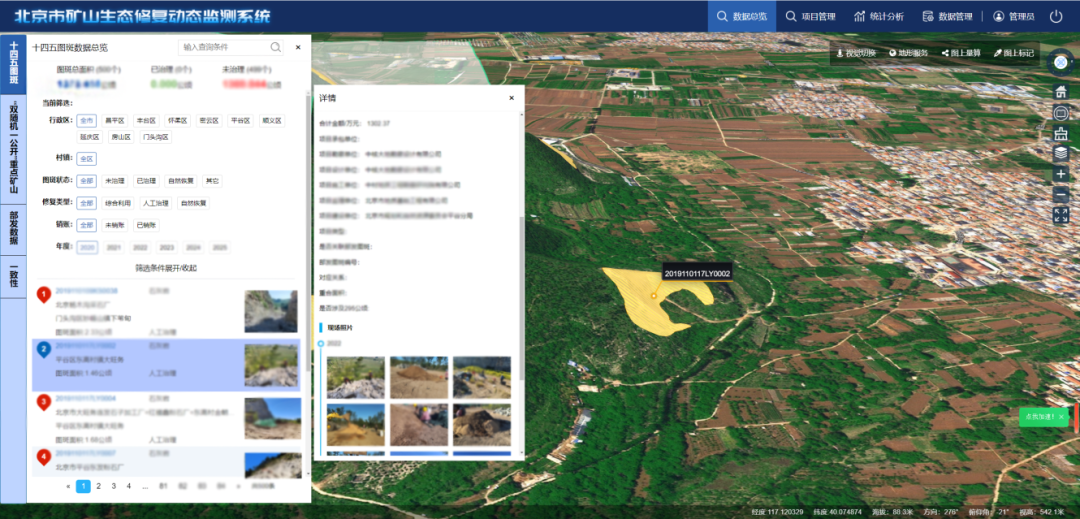This screenshot has width=1080, height=519.
Task: Toggle fullscreen map view icon
Action: tap(1061, 215)
